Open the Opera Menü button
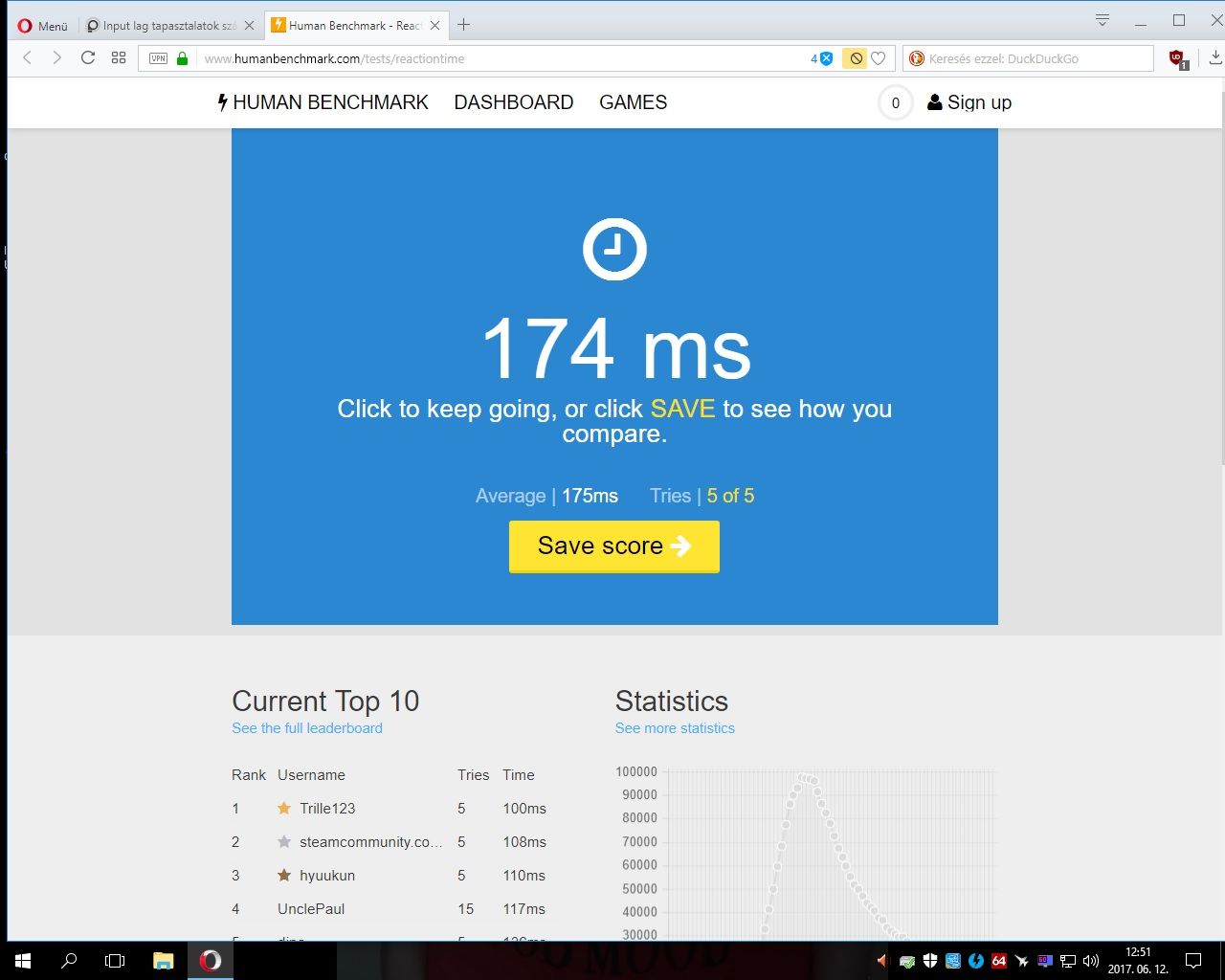Image resolution: width=1225 pixels, height=980 pixels. pos(42,26)
